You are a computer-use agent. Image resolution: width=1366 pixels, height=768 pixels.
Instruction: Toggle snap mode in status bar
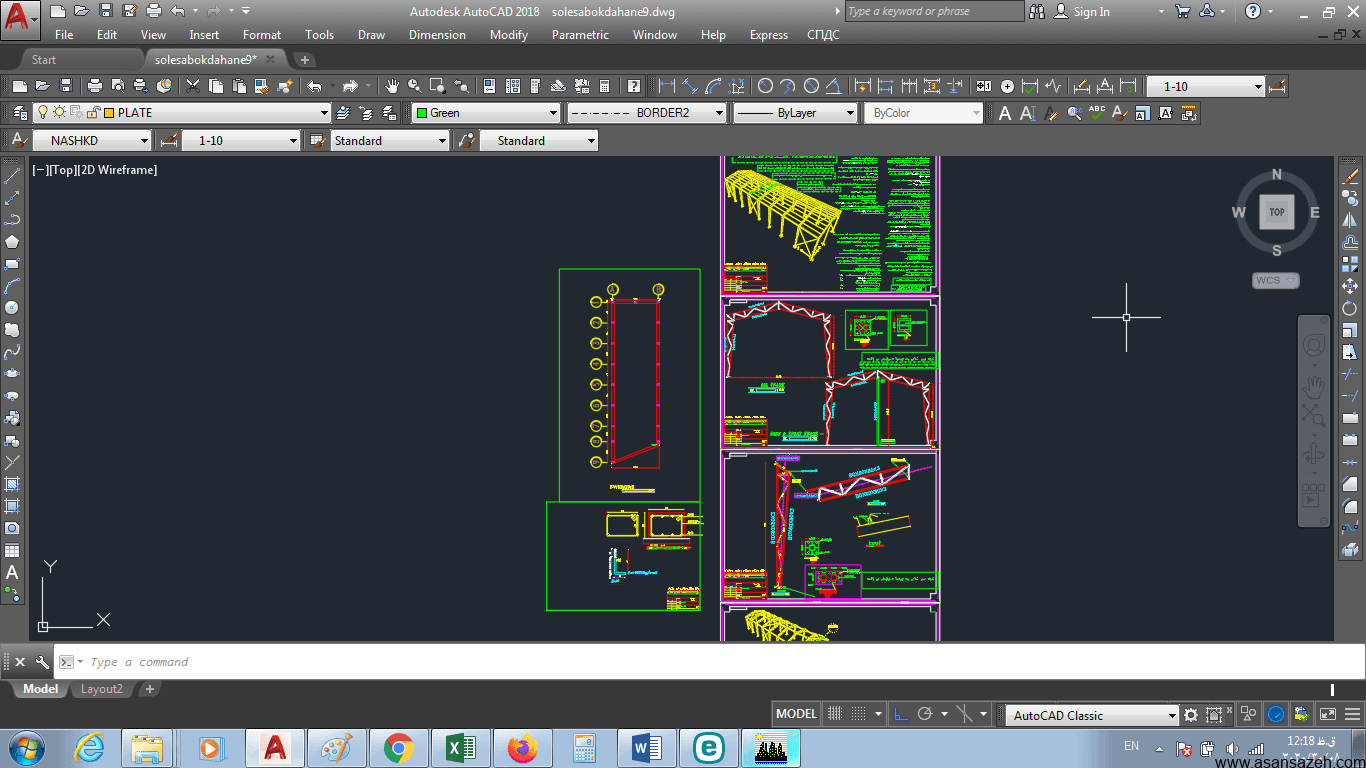[x=858, y=714]
